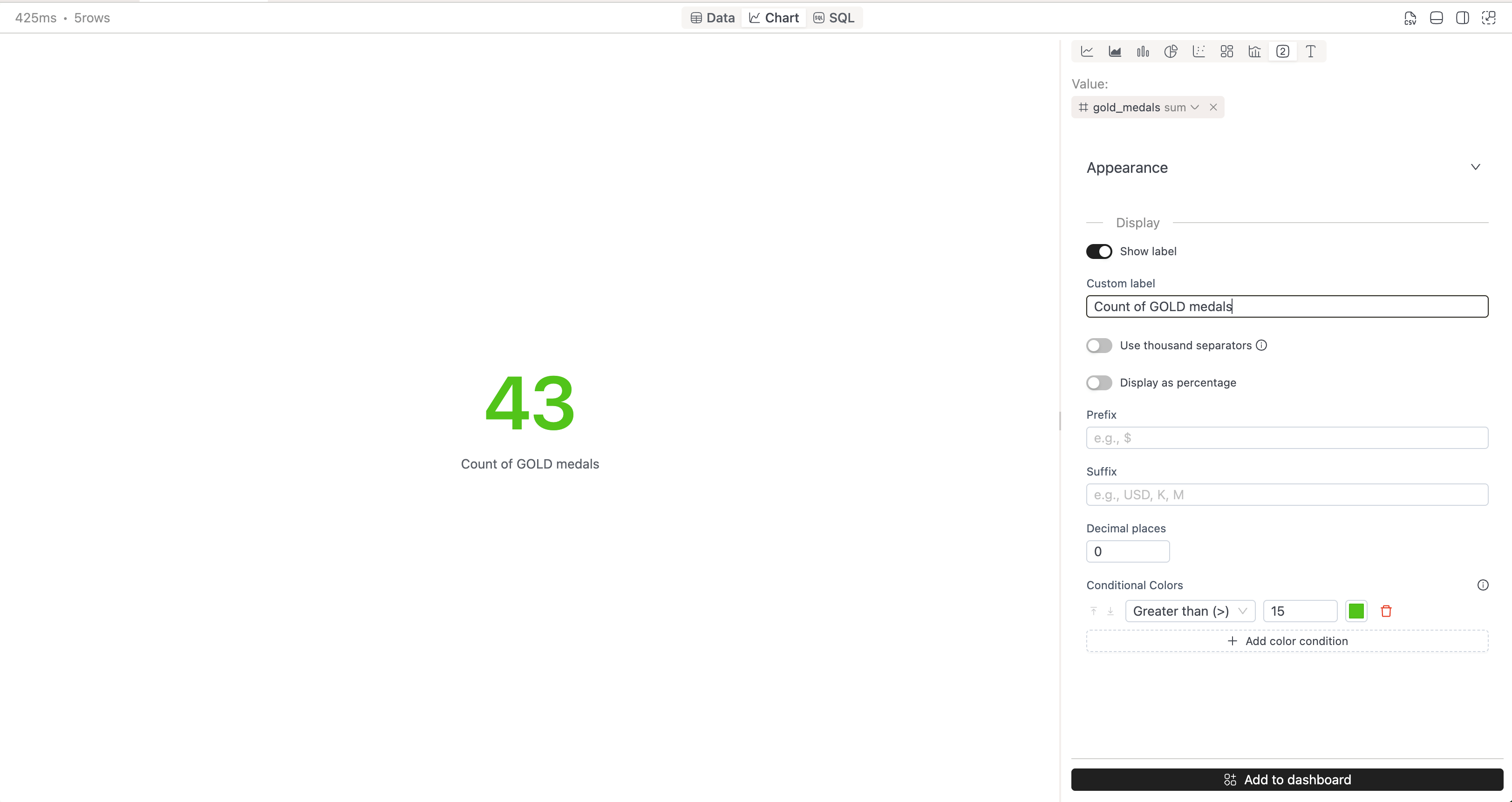
Task: Open gold_medals sum aggregation dropdown
Action: tap(1194, 108)
